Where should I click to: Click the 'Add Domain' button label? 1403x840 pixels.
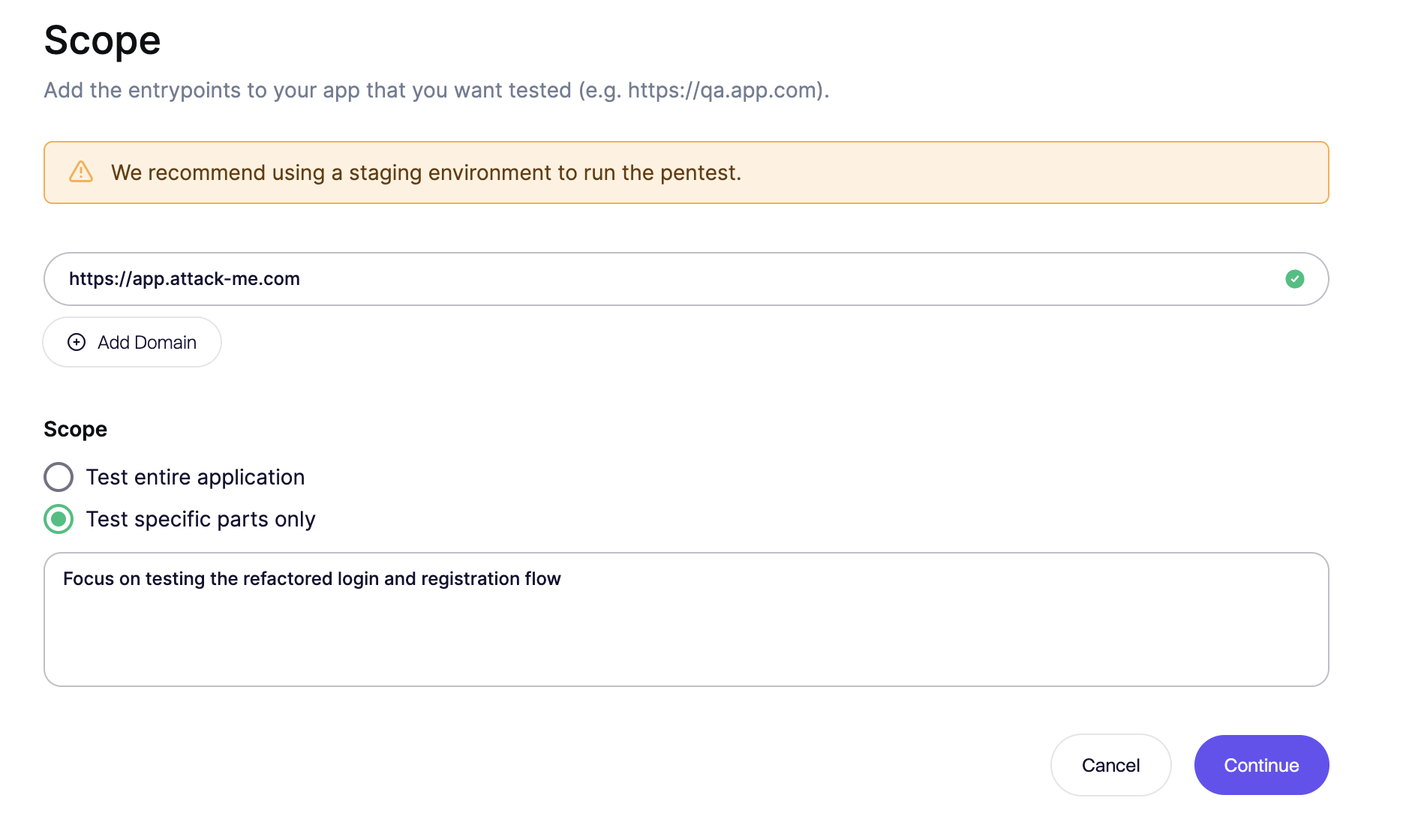[x=147, y=342]
